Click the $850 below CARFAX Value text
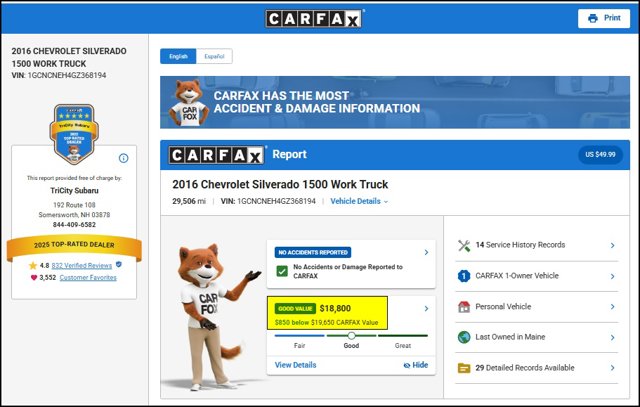The height and width of the screenshot is (407, 640). [x=327, y=322]
